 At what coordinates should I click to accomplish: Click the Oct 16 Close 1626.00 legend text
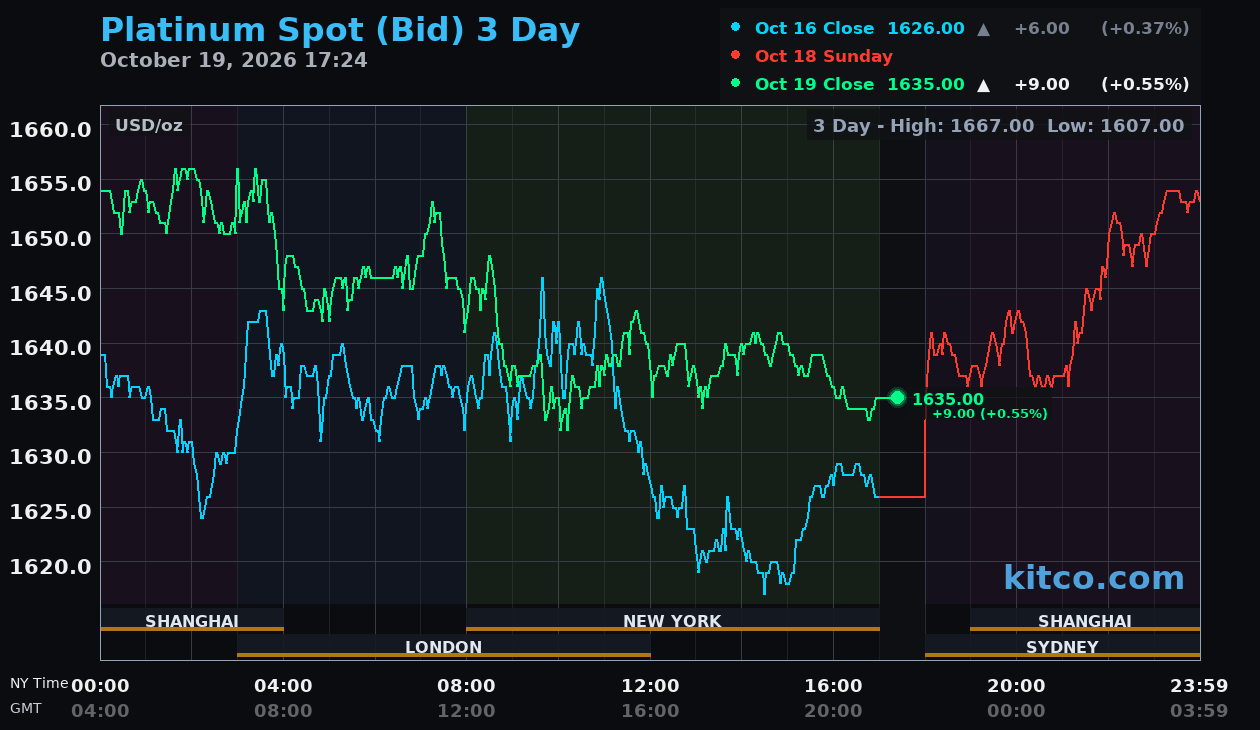(x=860, y=28)
